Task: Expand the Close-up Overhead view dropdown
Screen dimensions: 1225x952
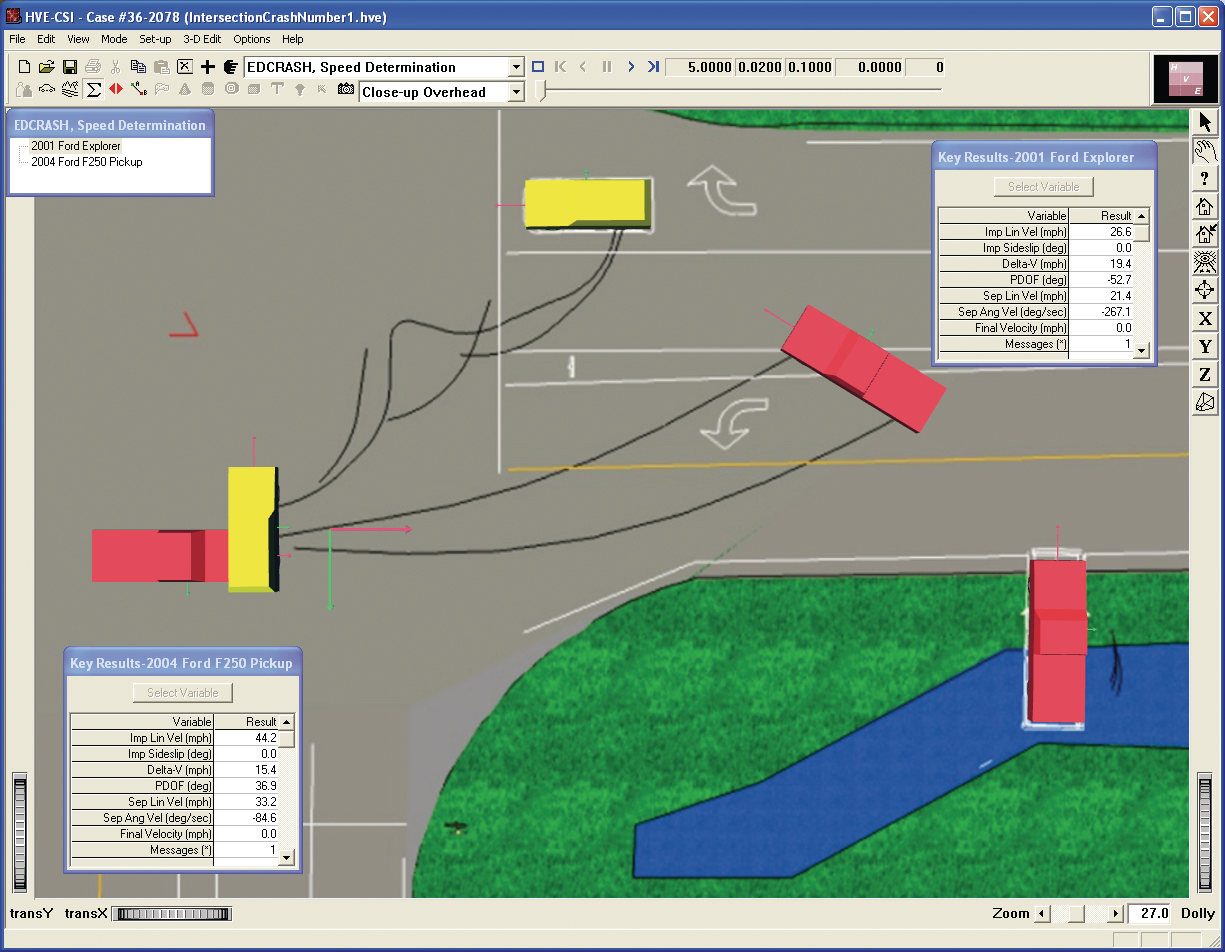Action: pyautogui.click(x=516, y=92)
